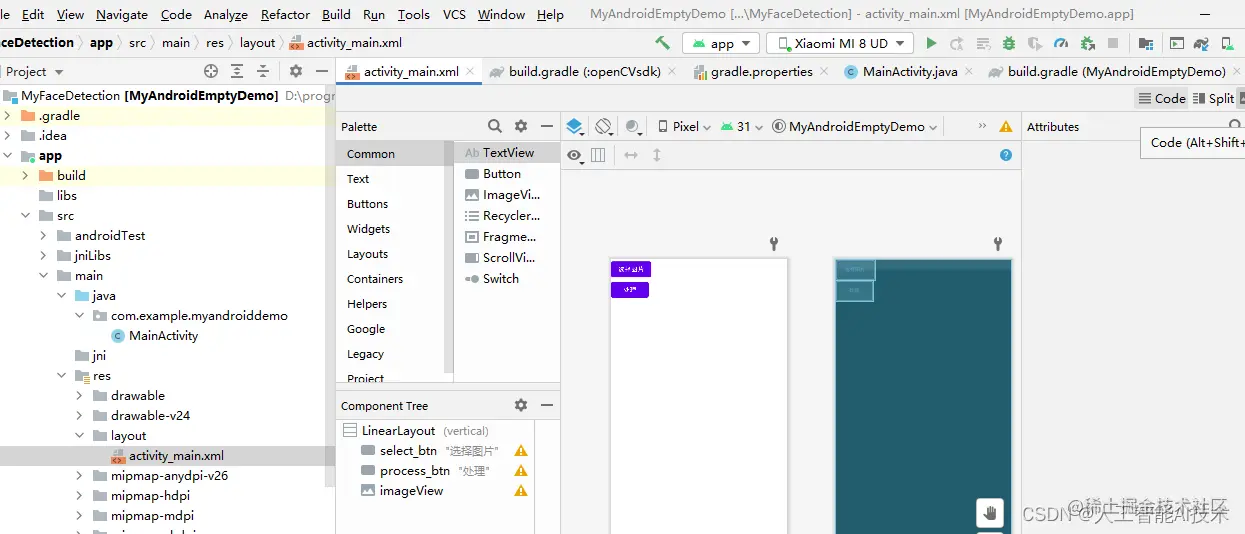Image resolution: width=1245 pixels, height=534 pixels.
Task: Collapse the layout folder
Action: (79, 435)
